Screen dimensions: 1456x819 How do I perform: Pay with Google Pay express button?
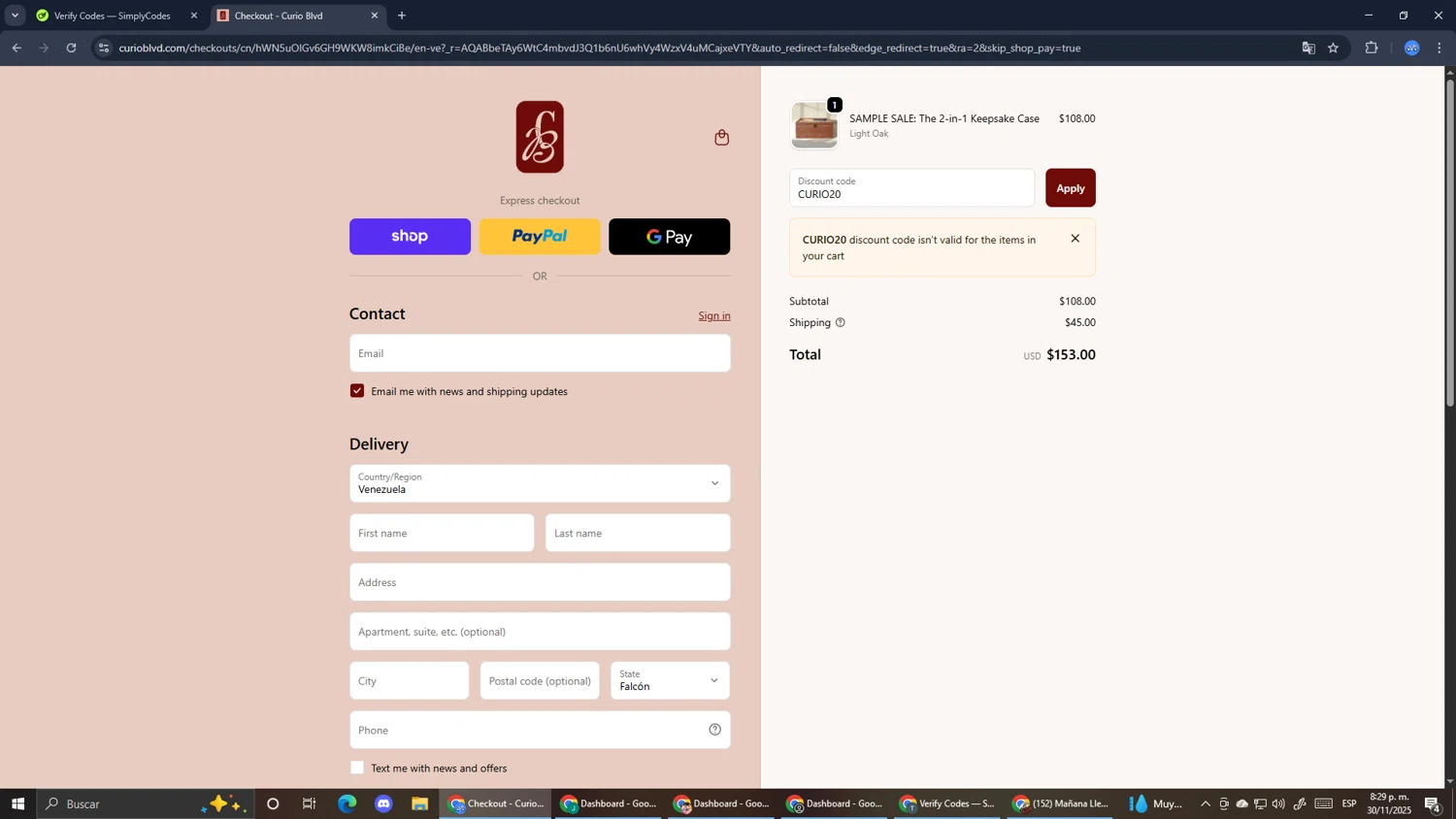670,237
